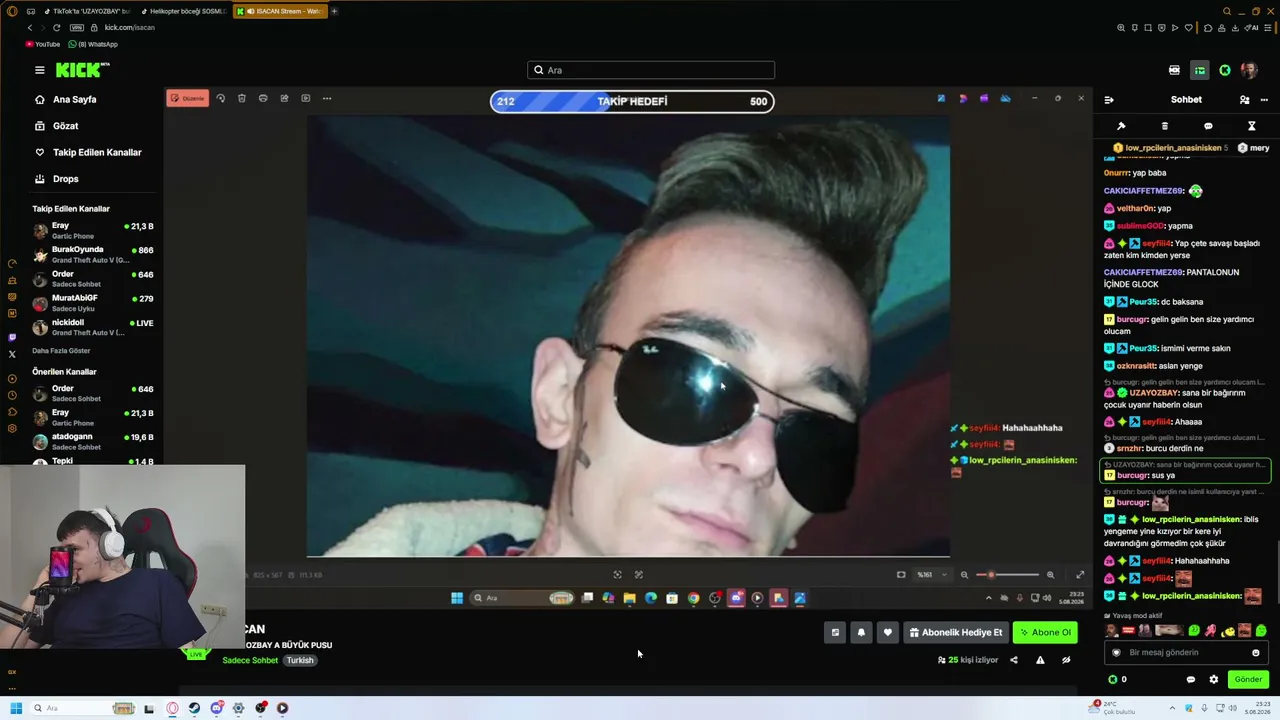Open the zoom percentage dropdown %161
This screenshot has width=1280, height=720.
tap(931, 575)
